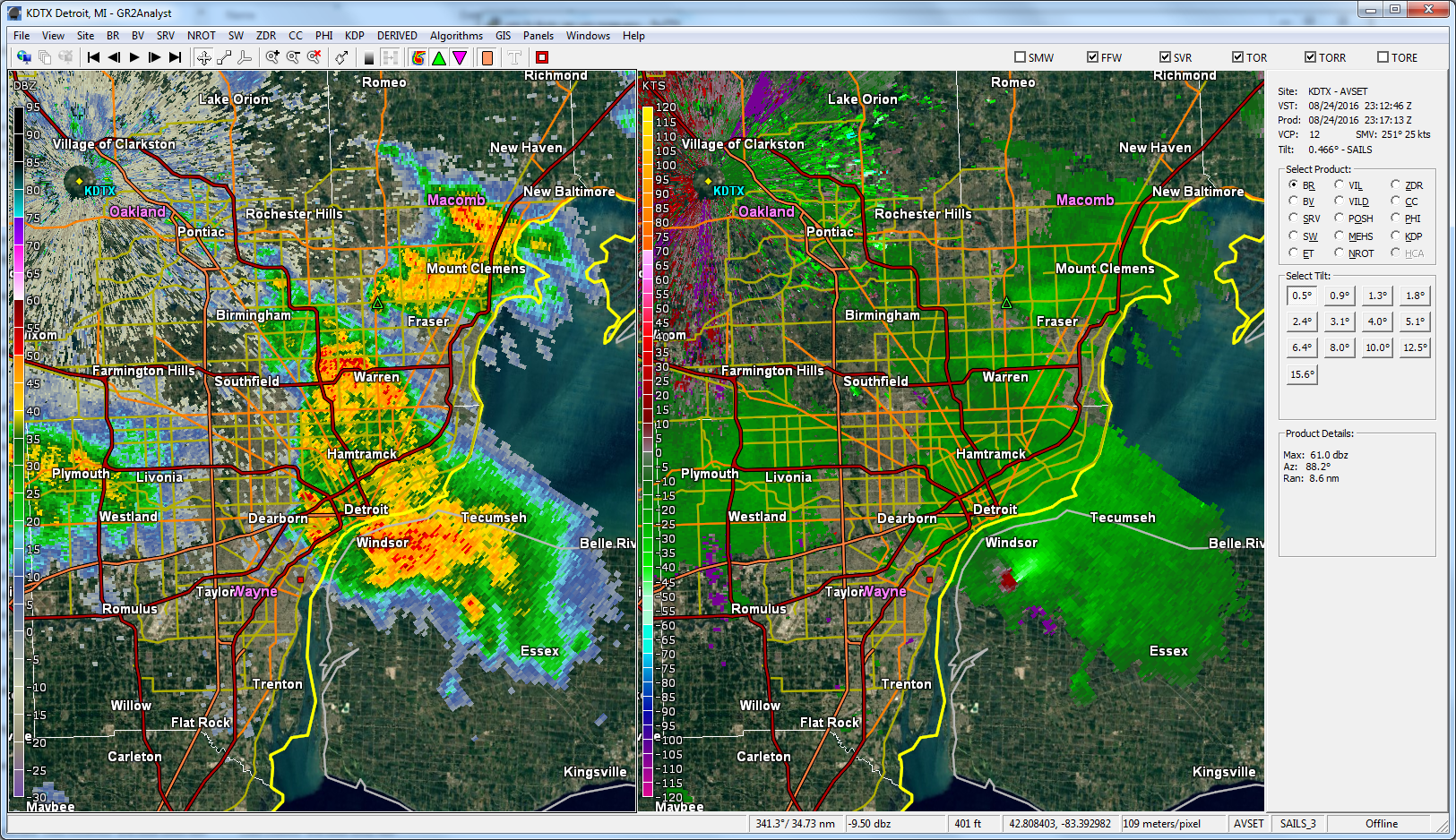This screenshot has height=840, width=1456.
Task: Click the triangle marker near Fraser on left map
Action: pos(377,304)
